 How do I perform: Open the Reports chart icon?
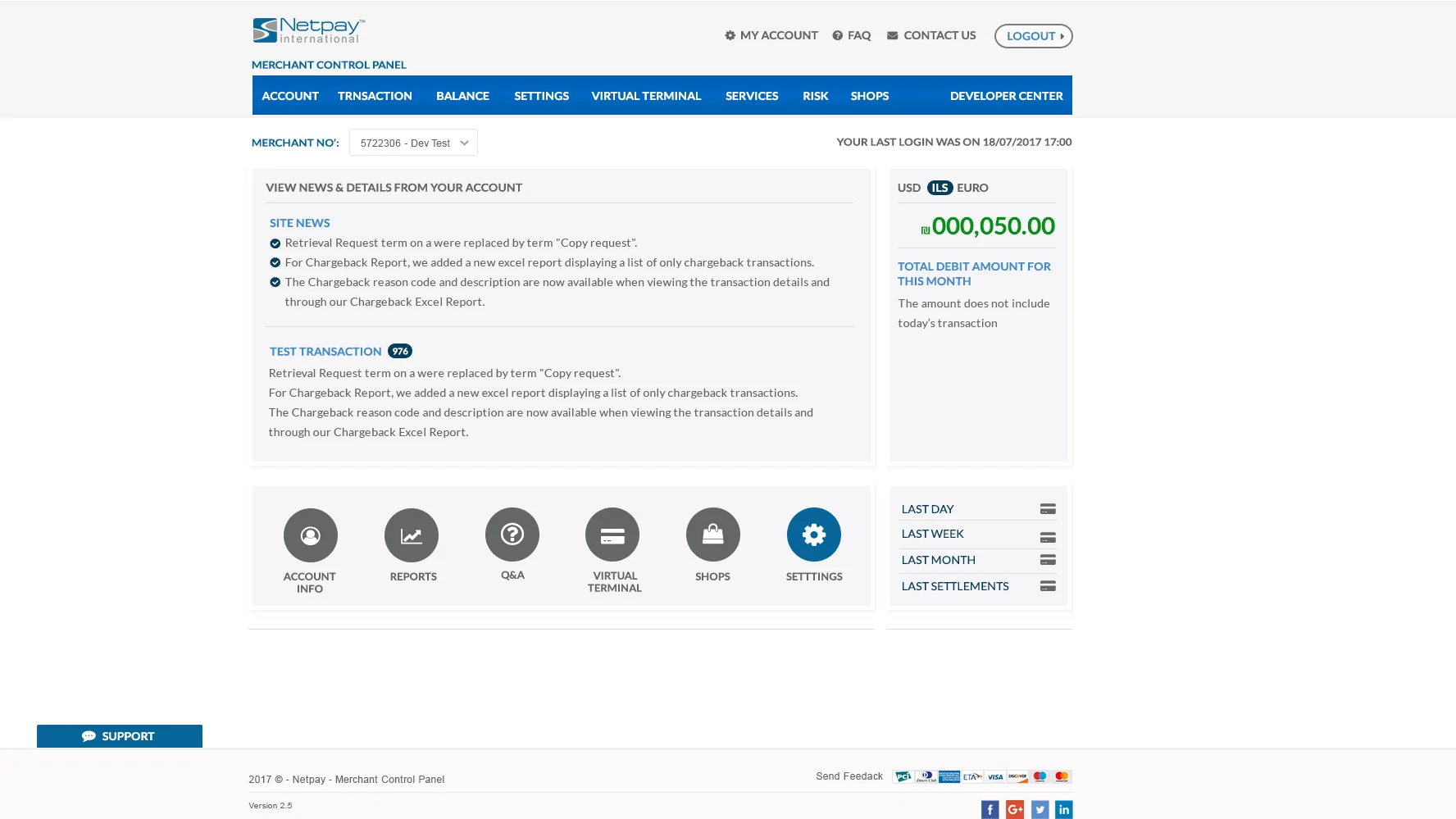[x=412, y=535]
